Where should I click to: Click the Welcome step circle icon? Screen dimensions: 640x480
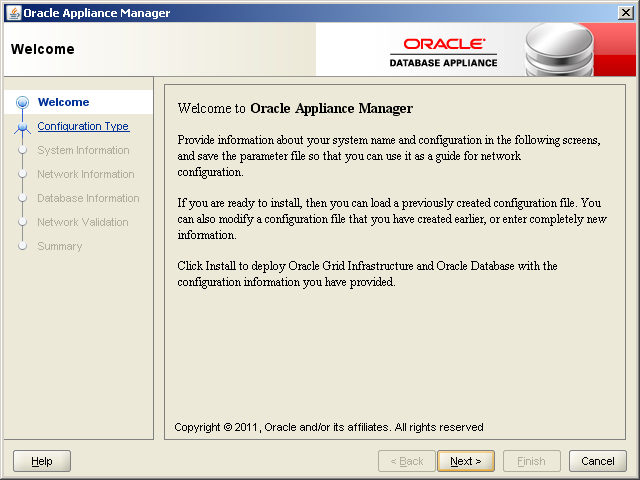[x=22, y=102]
